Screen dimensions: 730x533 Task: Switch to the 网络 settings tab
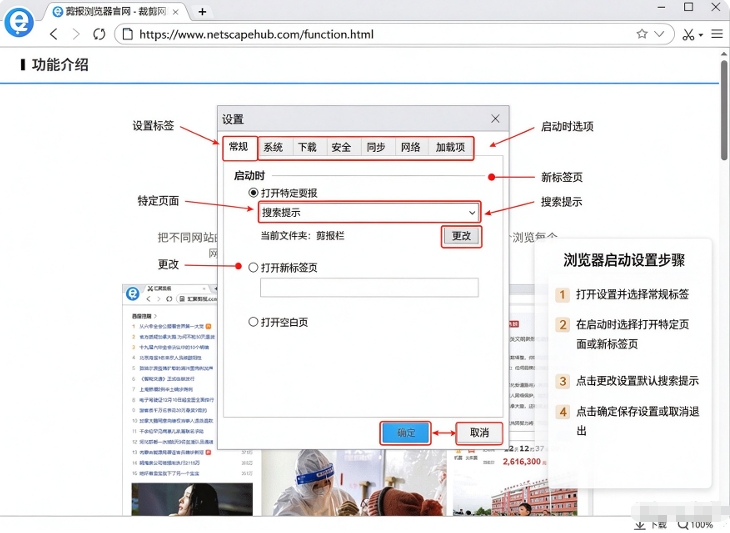click(x=410, y=148)
